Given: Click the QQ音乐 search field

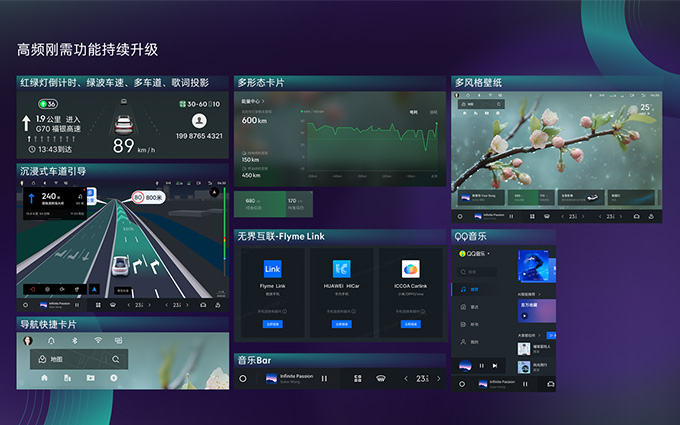Looking at the screenshot, I should [x=477, y=271].
